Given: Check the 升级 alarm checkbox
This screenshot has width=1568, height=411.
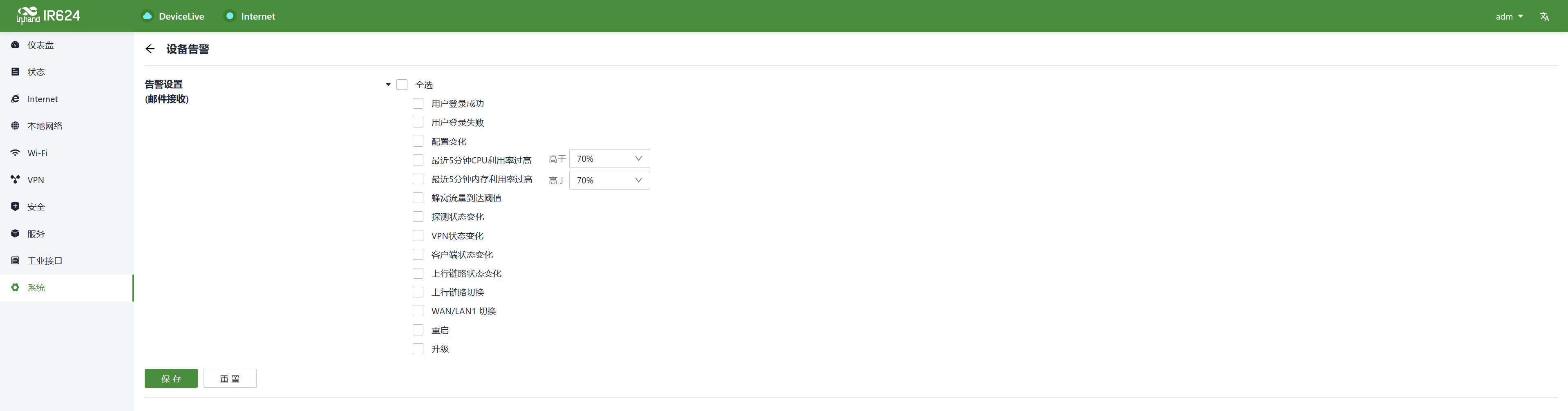Looking at the screenshot, I should (x=418, y=349).
